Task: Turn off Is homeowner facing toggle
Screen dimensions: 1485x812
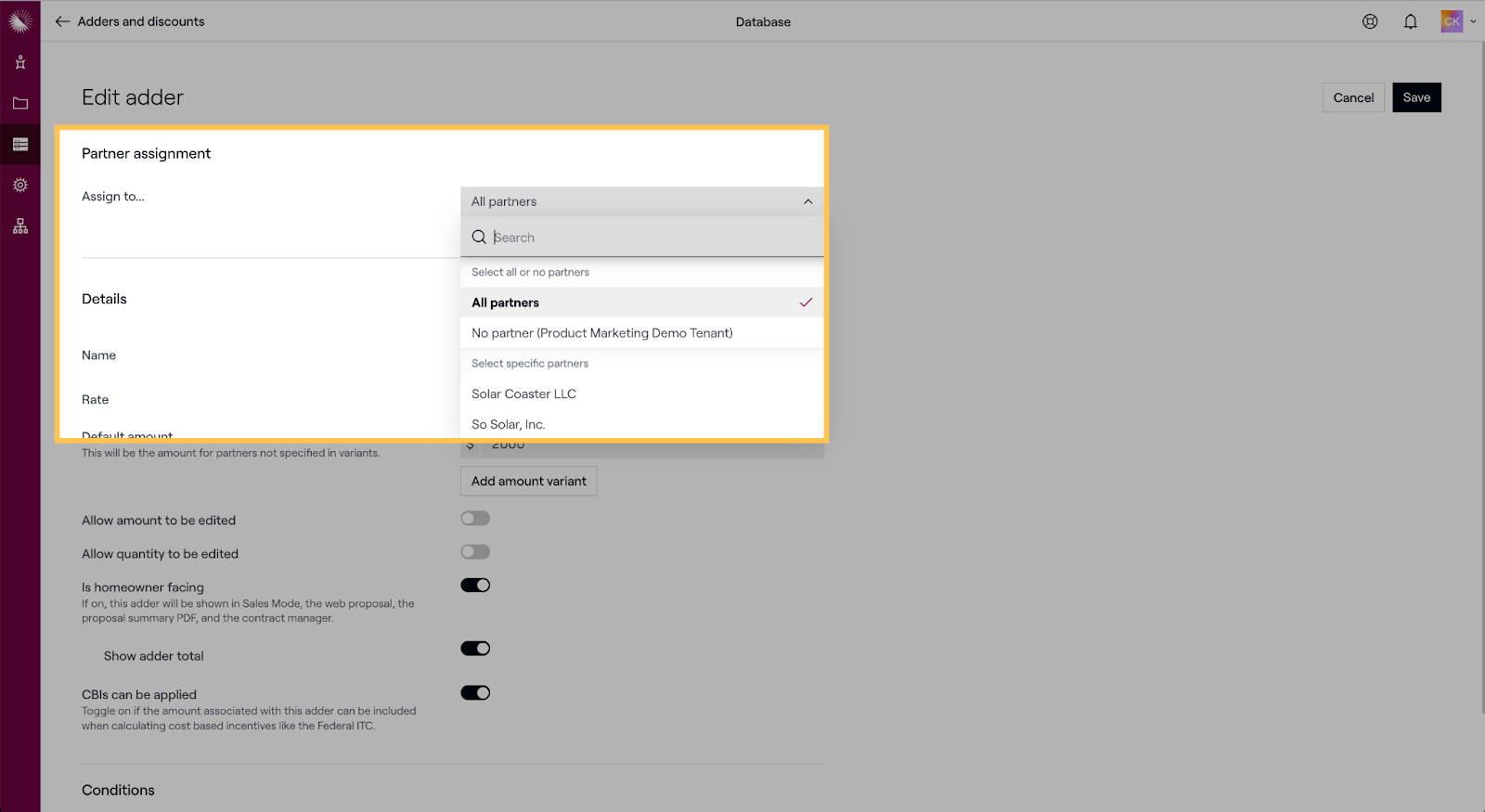Action: pos(475,586)
